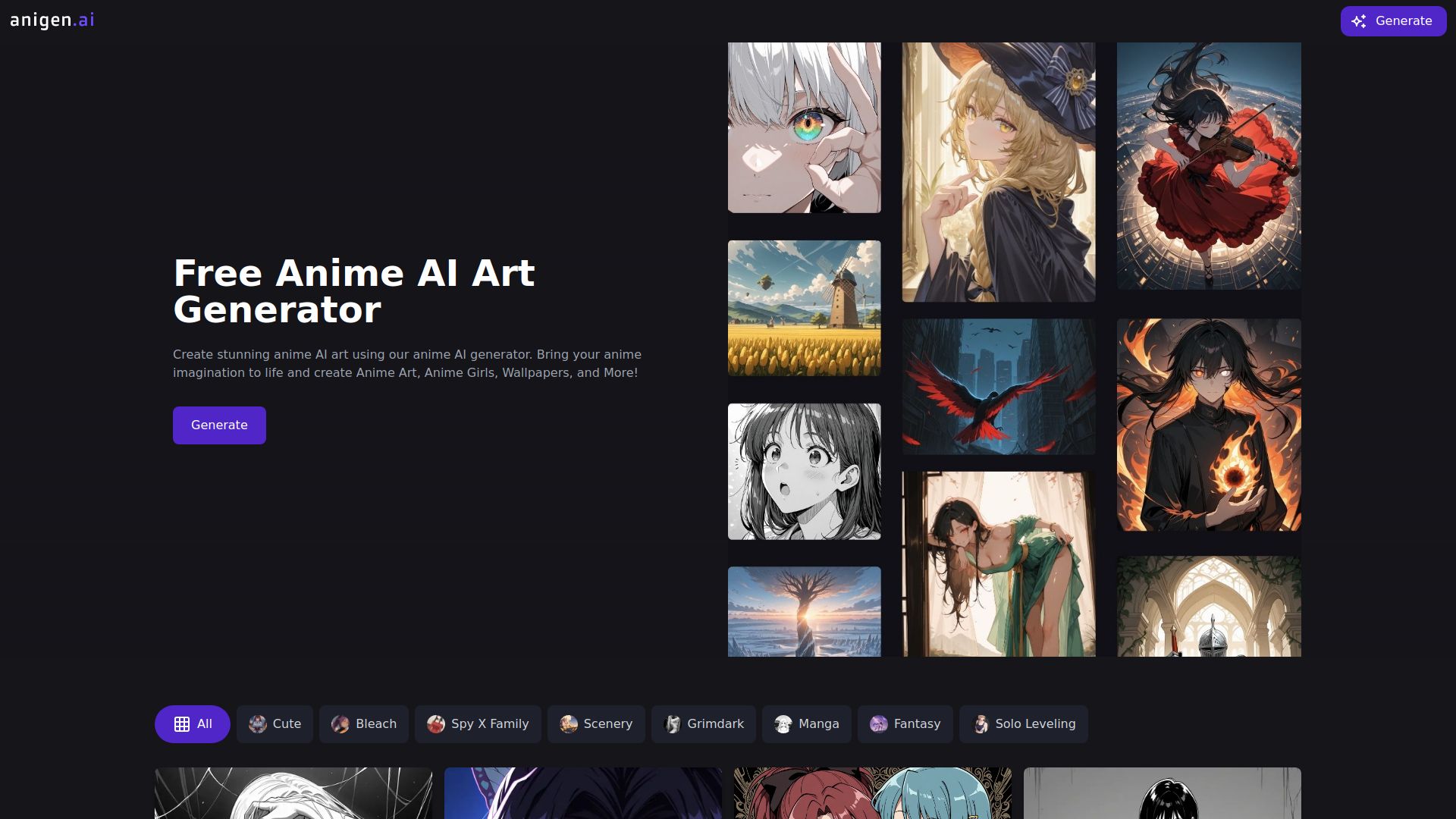Click the Solo Leveling avatar icon
1456x819 pixels.
tap(980, 723)
